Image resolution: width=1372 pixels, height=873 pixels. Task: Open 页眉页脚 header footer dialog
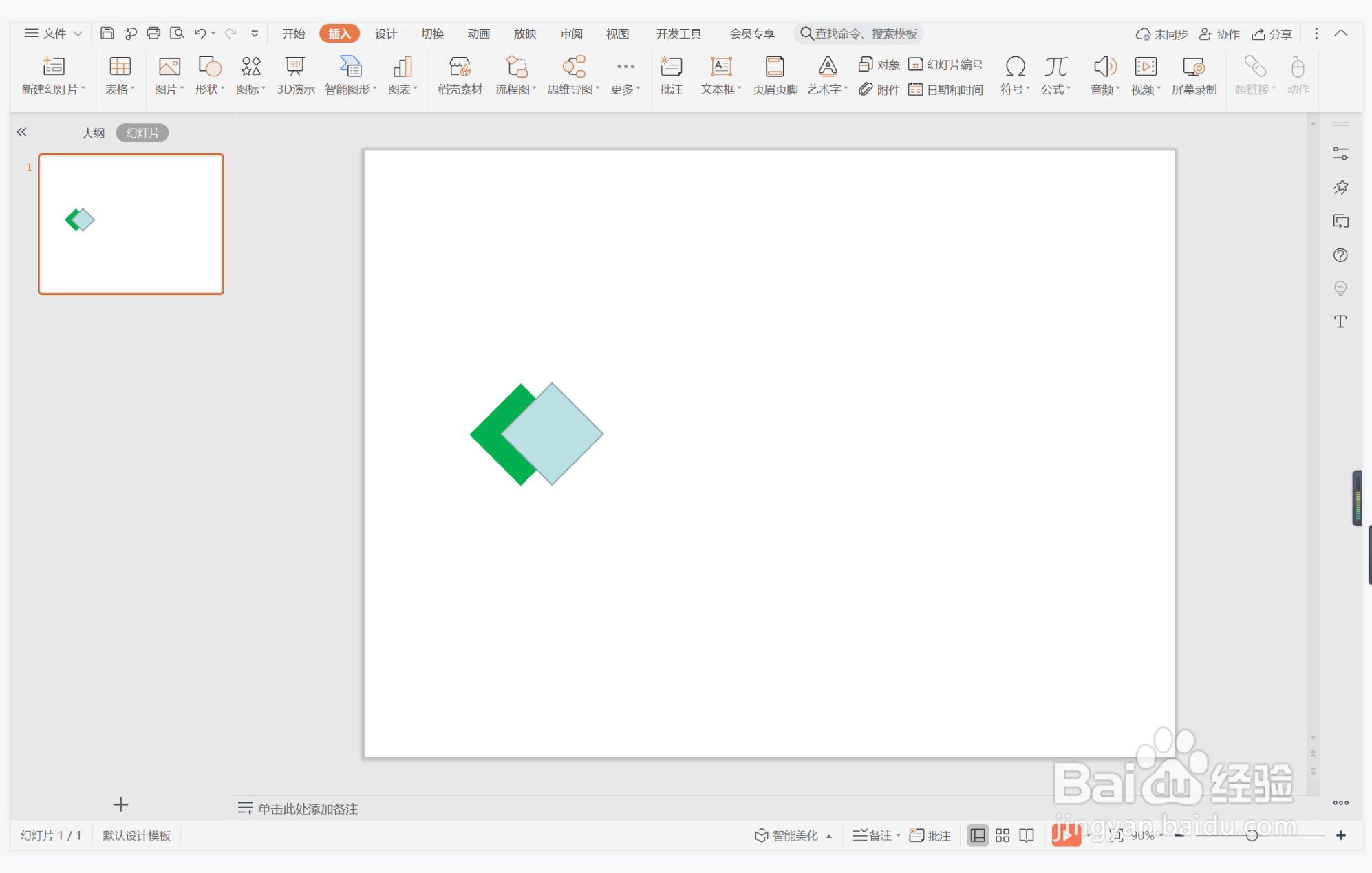775,76
